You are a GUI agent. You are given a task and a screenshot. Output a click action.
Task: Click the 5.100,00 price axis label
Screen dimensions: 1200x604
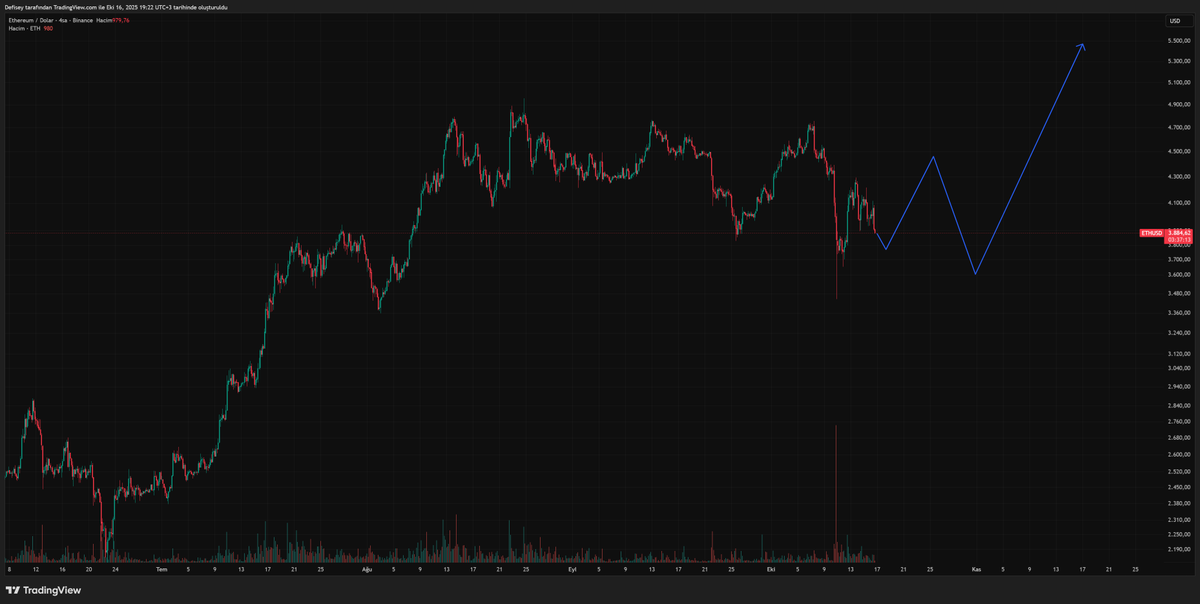click(1178, 82)
